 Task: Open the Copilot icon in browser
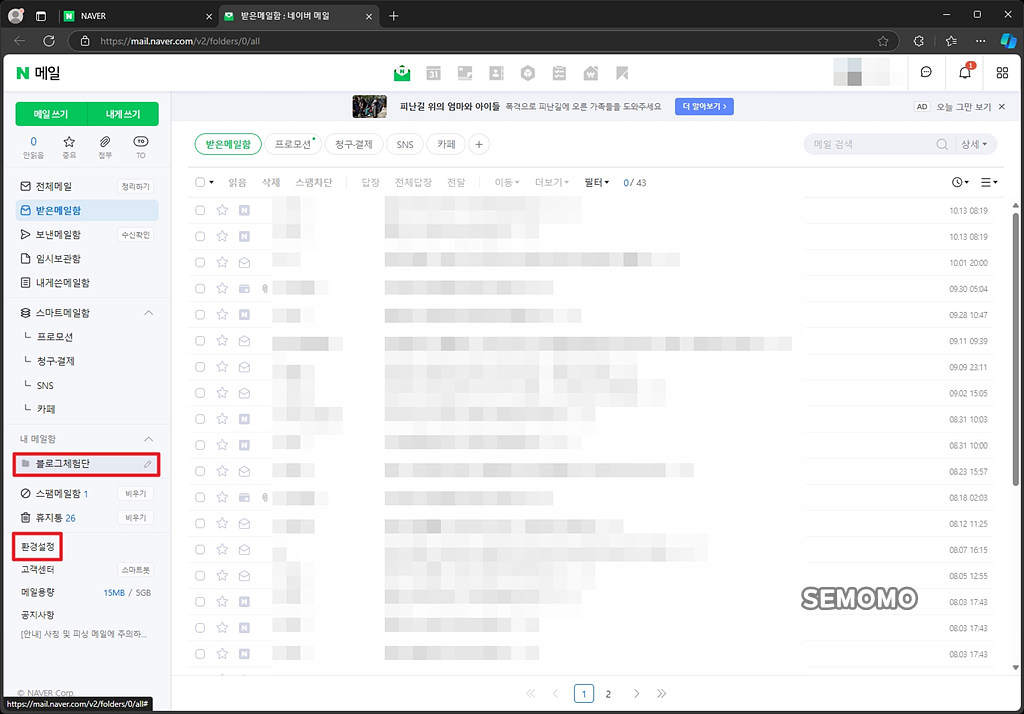coord(1008,41)
